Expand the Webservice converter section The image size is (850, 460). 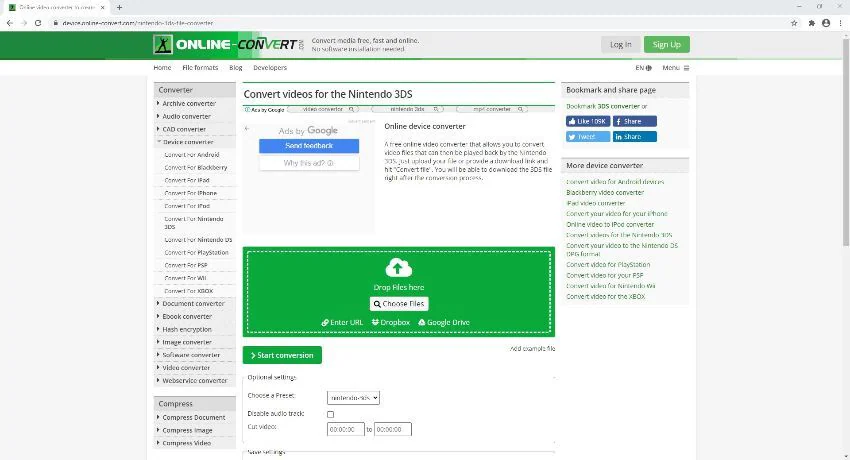[x=195, y=380]
